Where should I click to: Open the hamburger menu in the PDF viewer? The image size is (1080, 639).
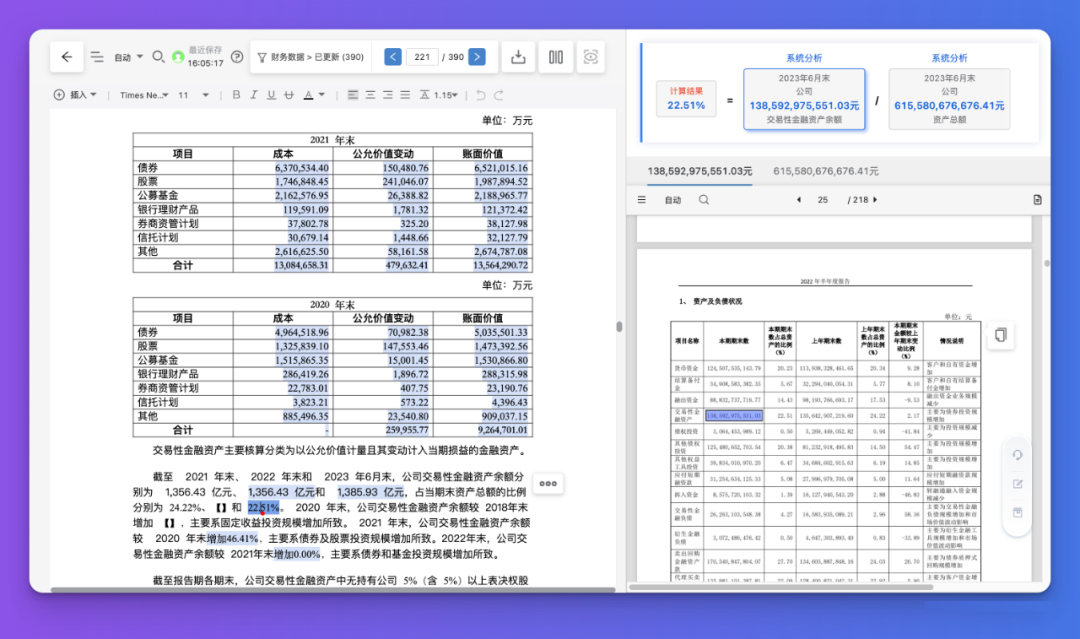641,200
